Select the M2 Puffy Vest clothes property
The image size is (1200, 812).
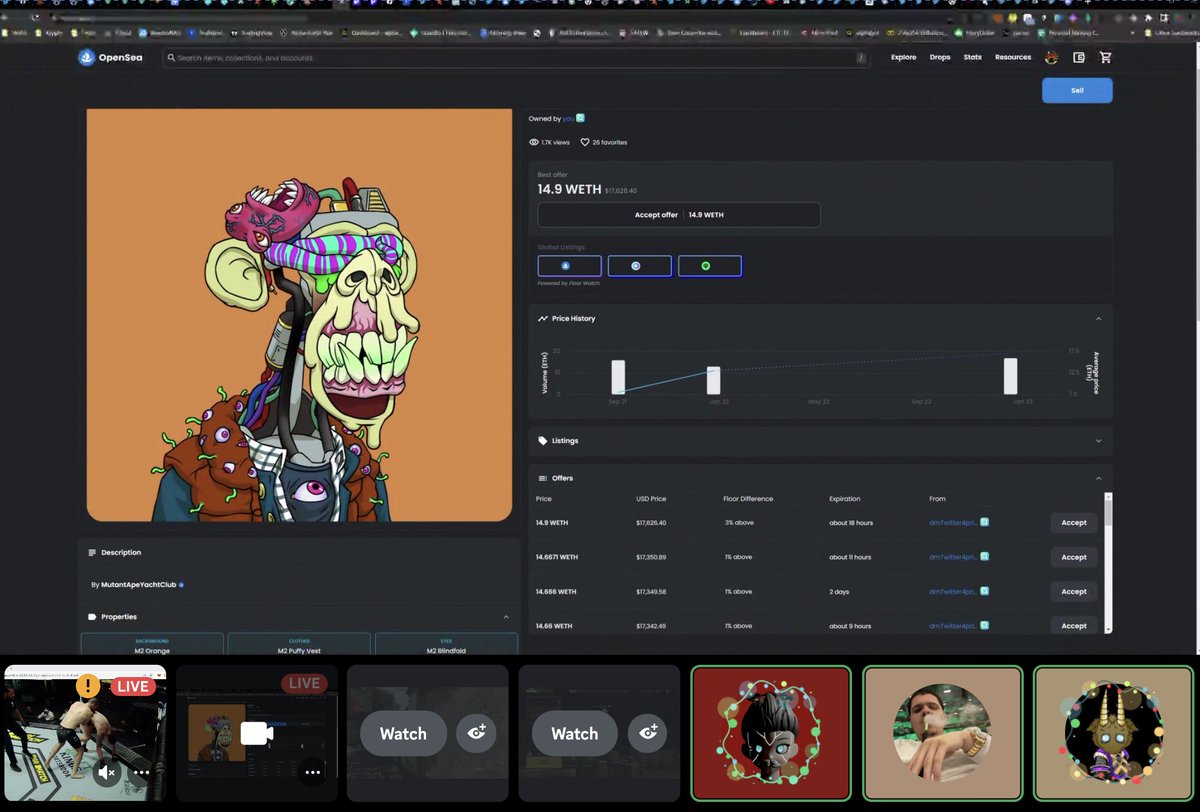pyautogui.click(x=299, y=645)
